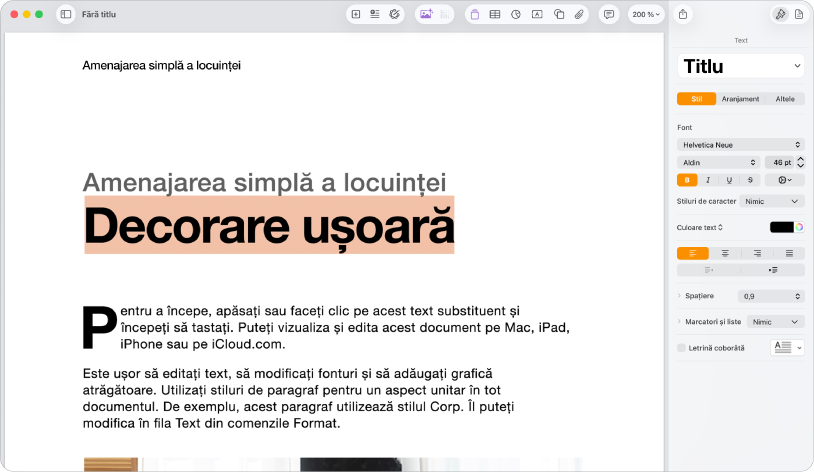This screenshot has width=814, height=473.
Task: Click the large drop cap letter P
Action: (100, 327)
